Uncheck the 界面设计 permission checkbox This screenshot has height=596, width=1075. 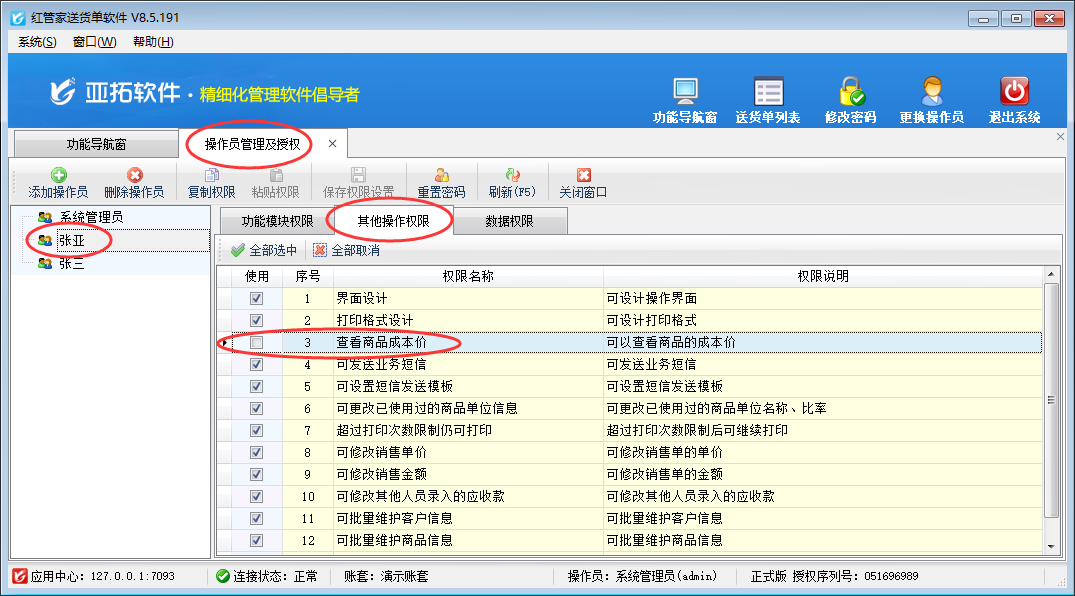tap(257, 299)
